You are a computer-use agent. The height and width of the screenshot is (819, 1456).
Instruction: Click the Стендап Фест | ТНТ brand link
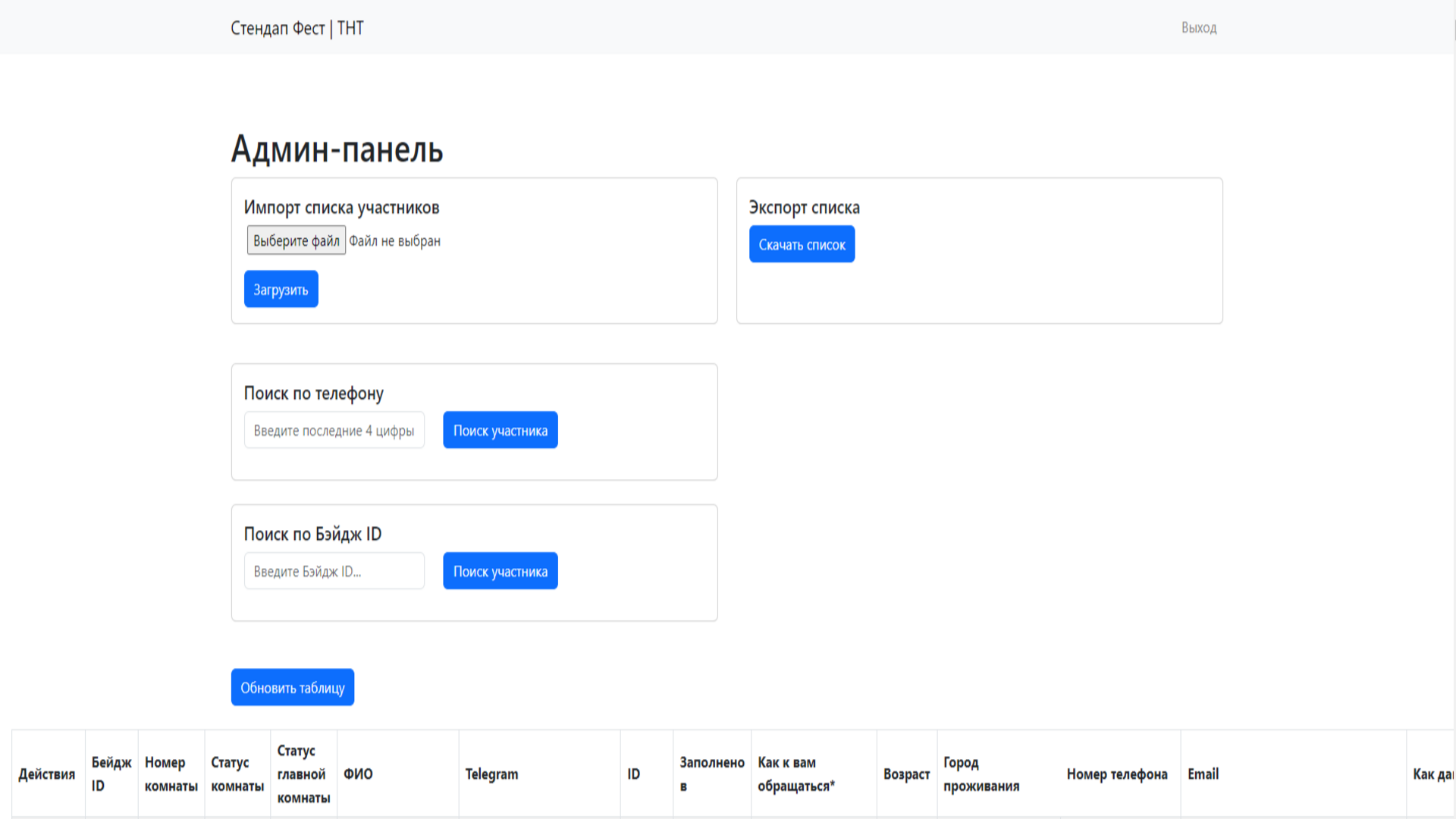(297, 28)
